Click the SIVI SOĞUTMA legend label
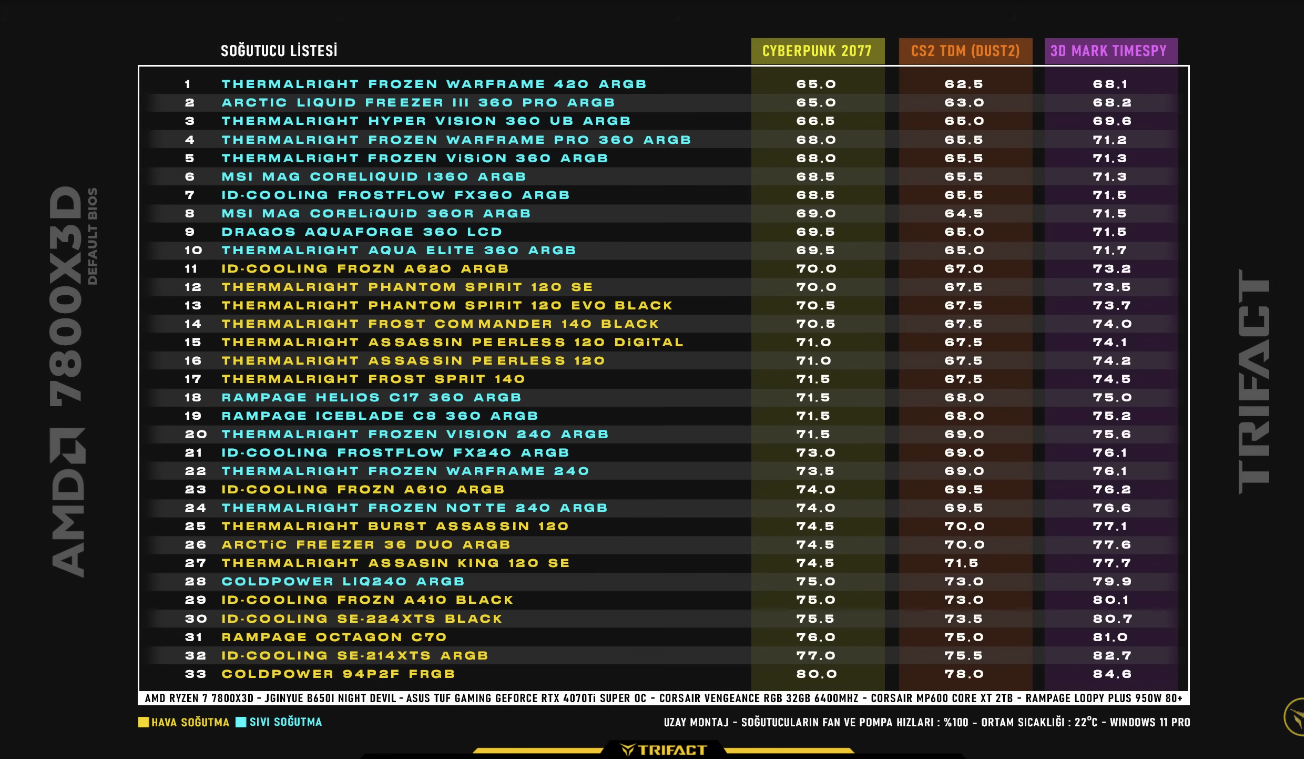 [285, 722]
